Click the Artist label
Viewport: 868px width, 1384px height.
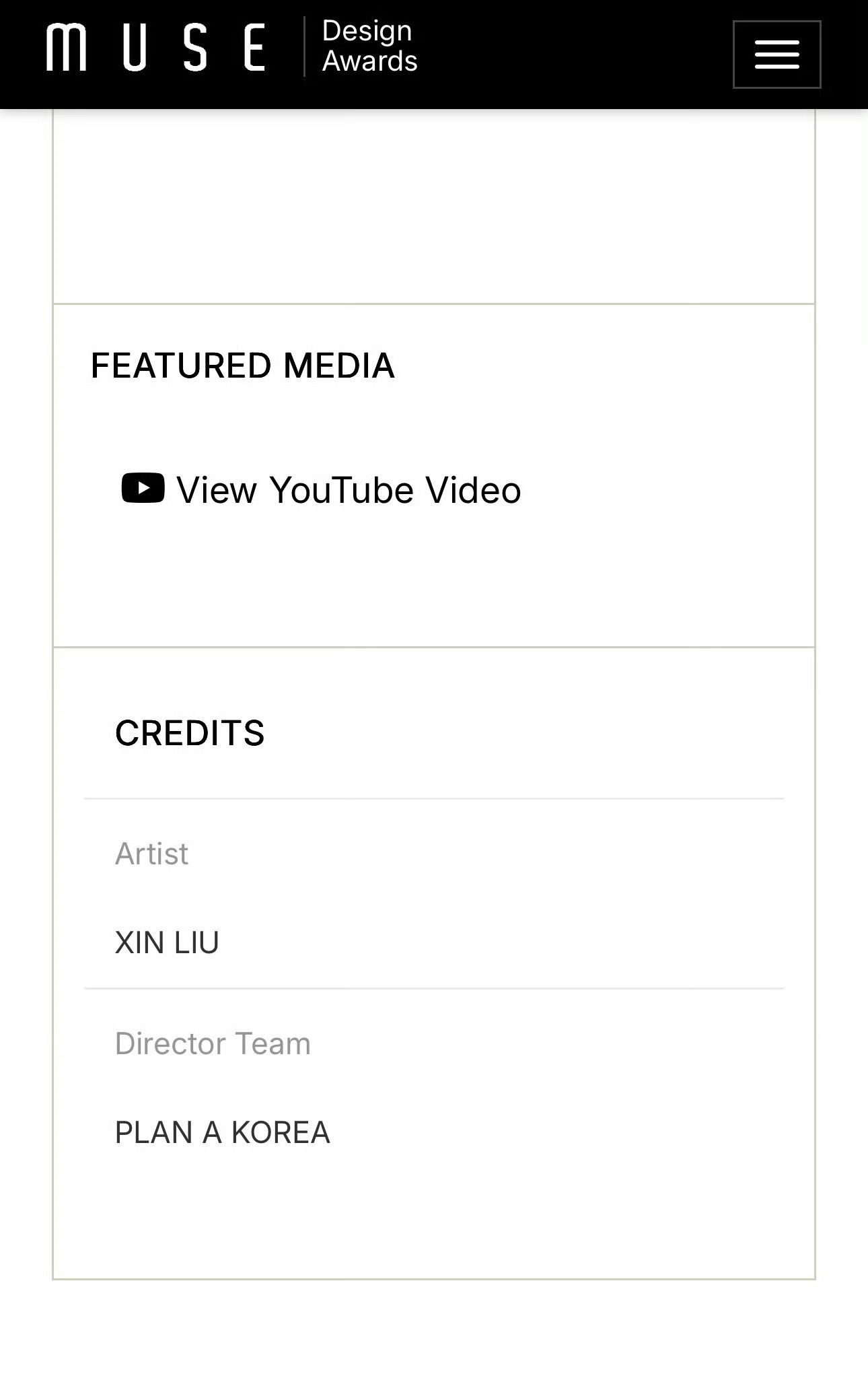pos(151,854)
